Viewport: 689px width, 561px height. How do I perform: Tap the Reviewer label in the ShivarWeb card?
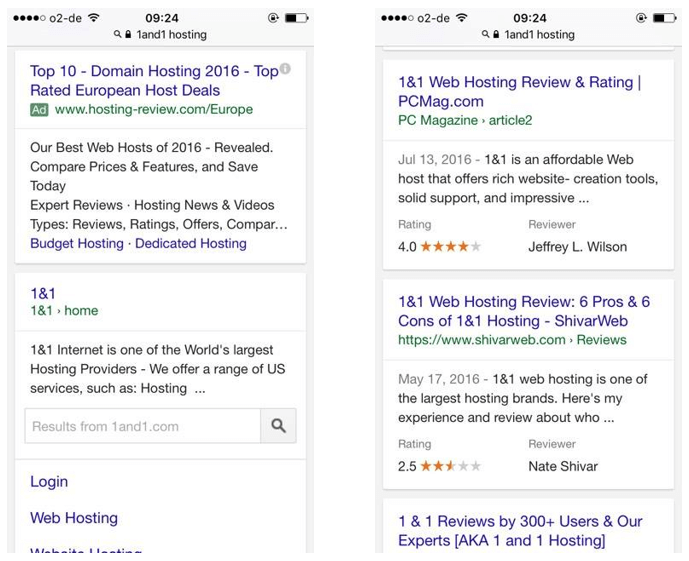[552, 444]
